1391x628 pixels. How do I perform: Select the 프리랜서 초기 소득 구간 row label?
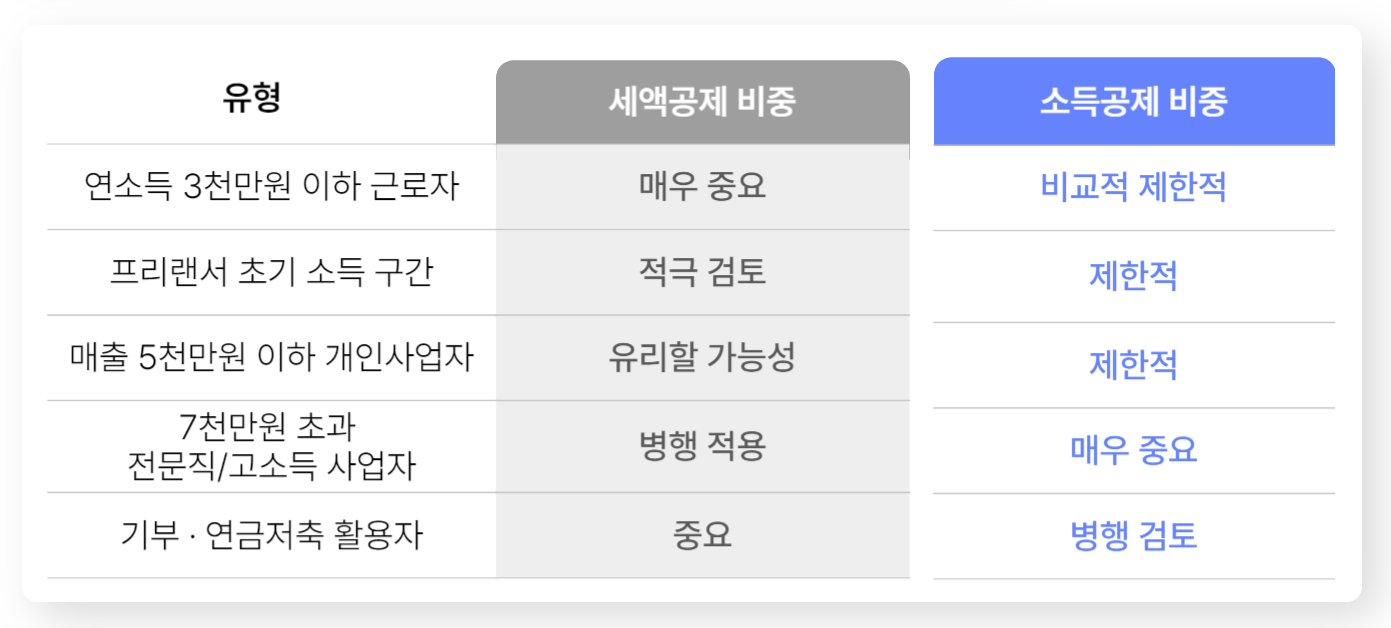click(x=271, y=272)
